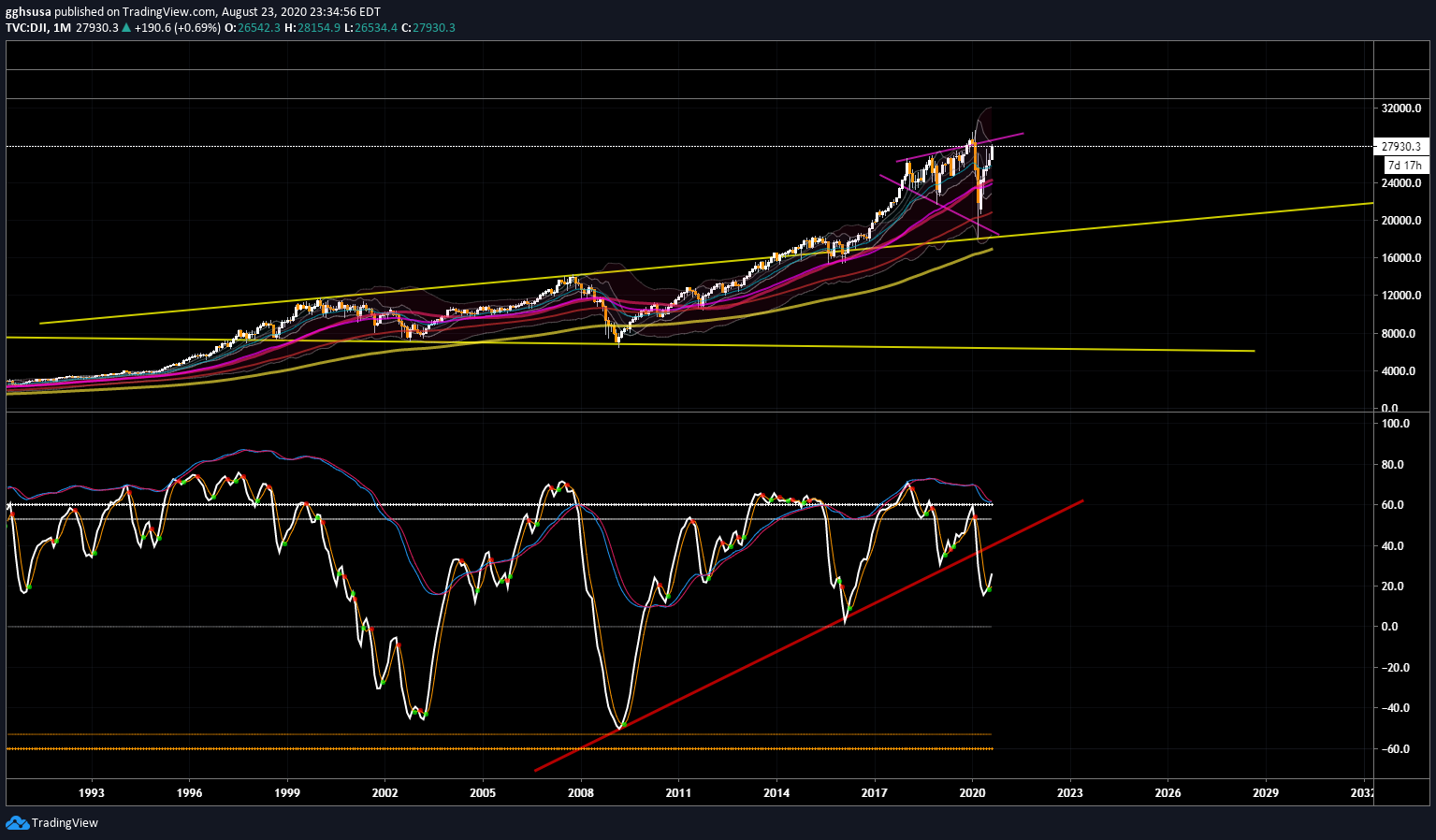Click the TradingView wordmark at the bottom

[65, 823]
